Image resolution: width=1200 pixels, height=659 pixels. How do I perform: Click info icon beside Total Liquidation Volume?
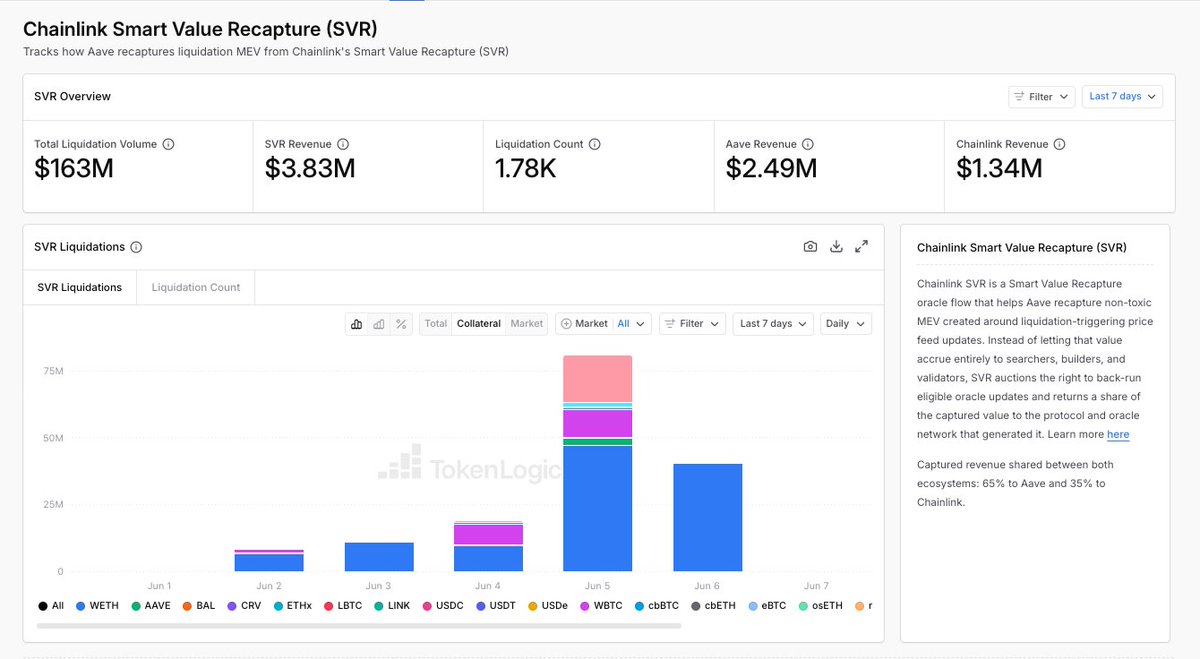pyautogui.click(x=168, y=144)
